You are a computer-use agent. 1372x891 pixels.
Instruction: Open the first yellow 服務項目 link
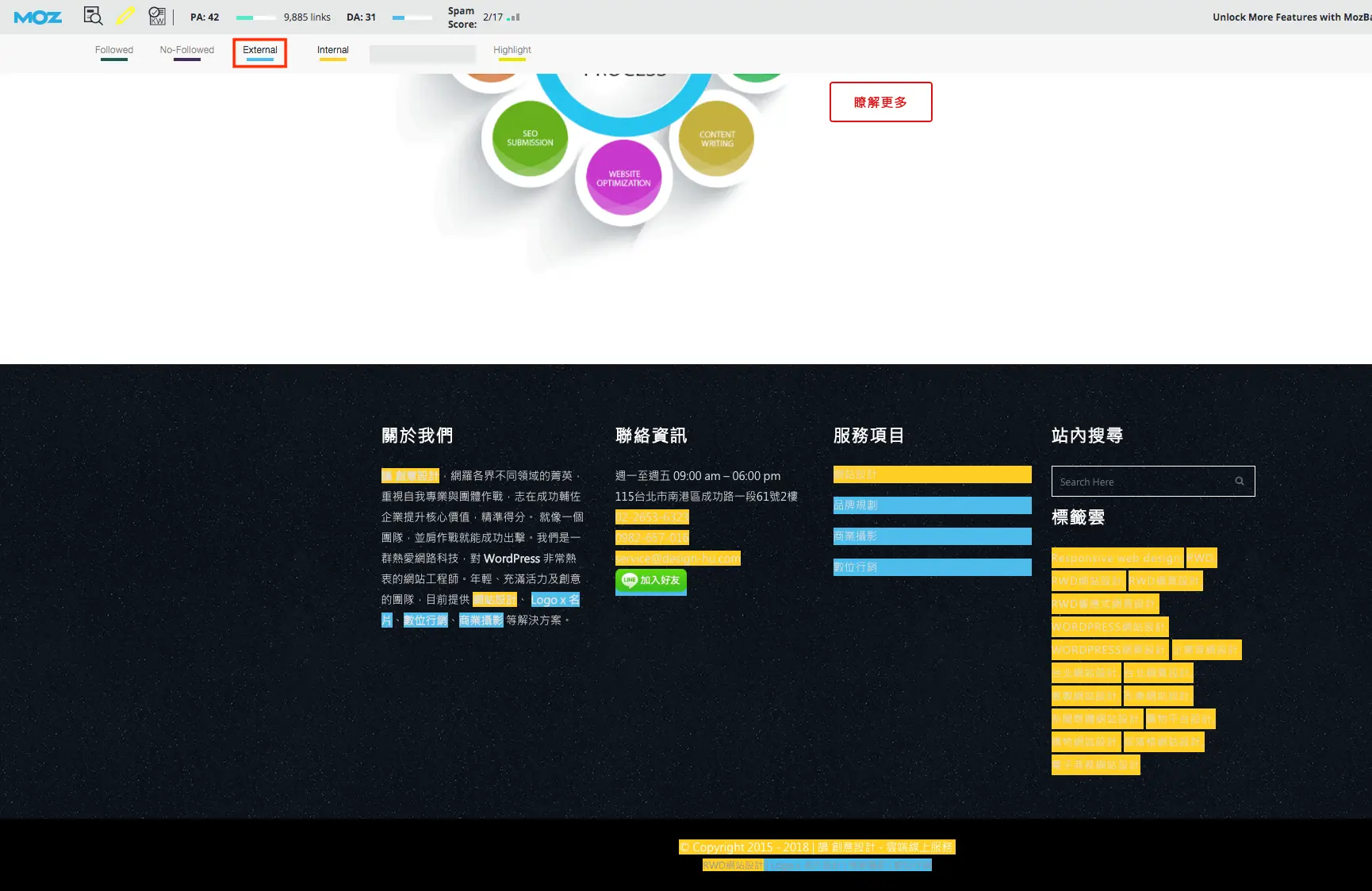933,474
